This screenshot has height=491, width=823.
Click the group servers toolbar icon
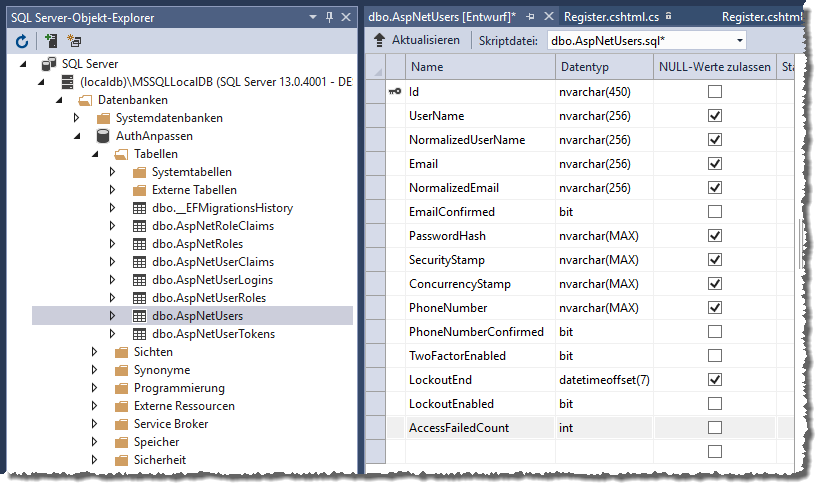74,41
